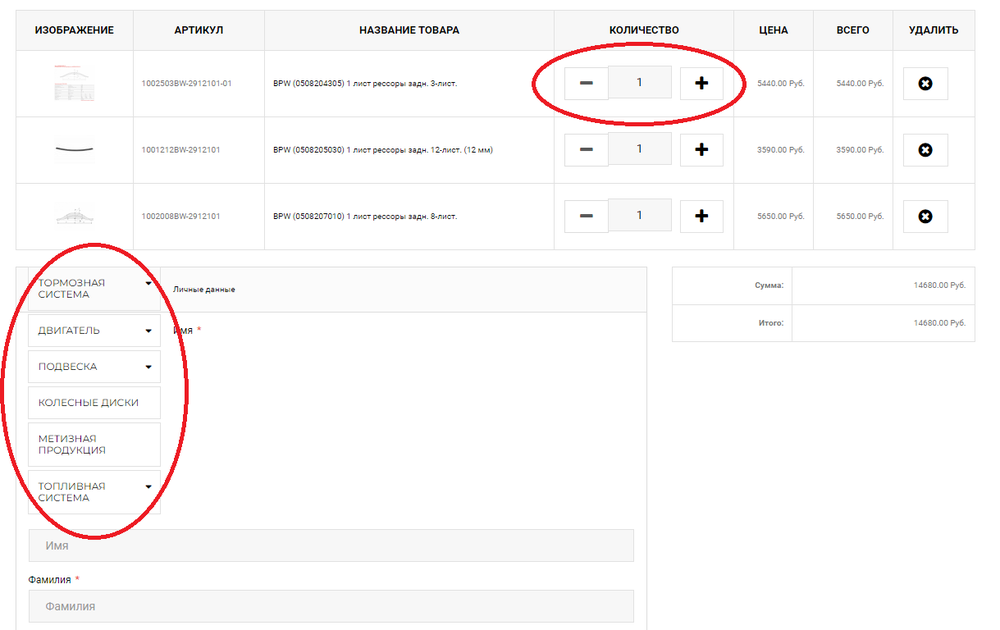Open the first product thumbnail image
1000x630 pixels.
[74, 83]
